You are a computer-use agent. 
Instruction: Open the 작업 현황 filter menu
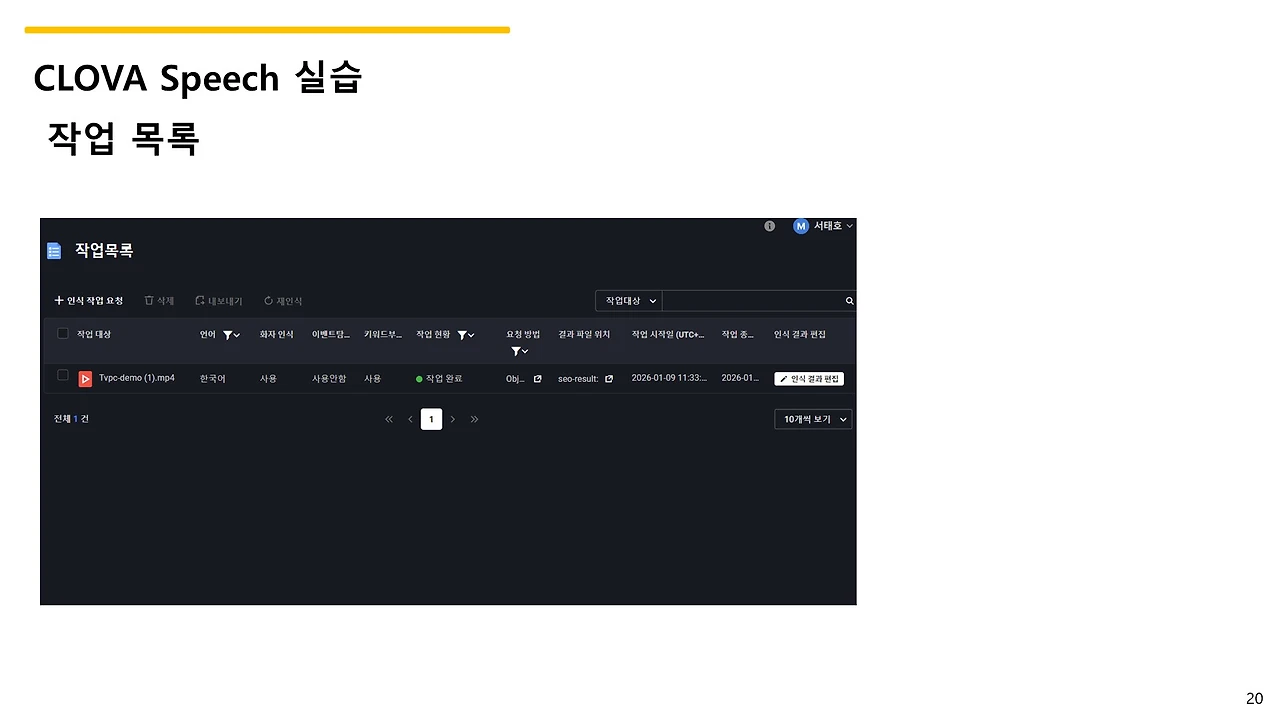click(x=463, y=333)
